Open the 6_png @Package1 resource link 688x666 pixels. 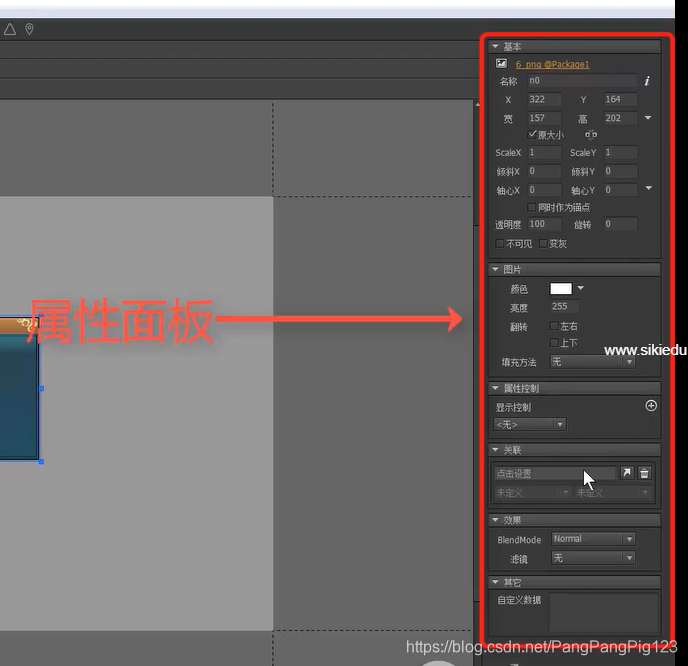tap(552, 64)
